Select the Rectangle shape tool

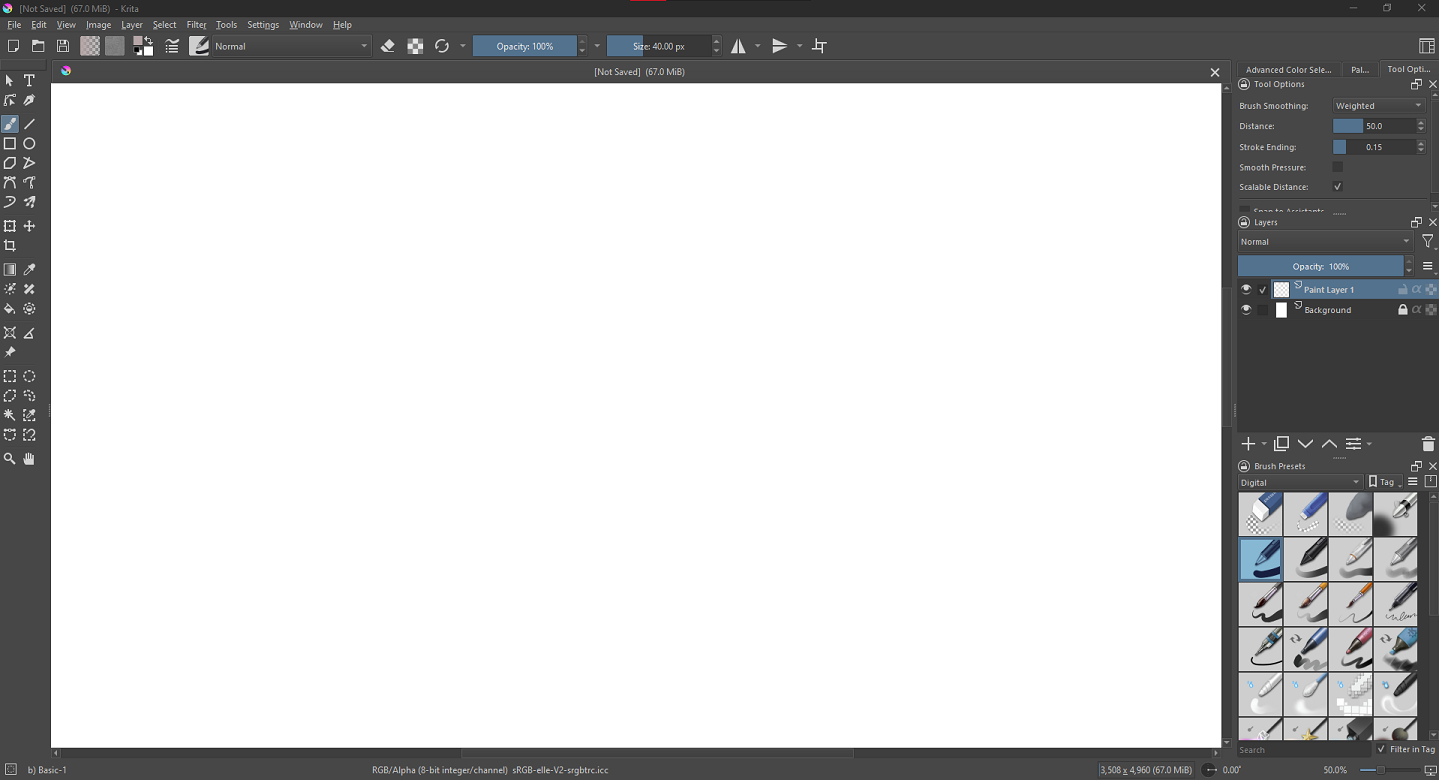10,144
